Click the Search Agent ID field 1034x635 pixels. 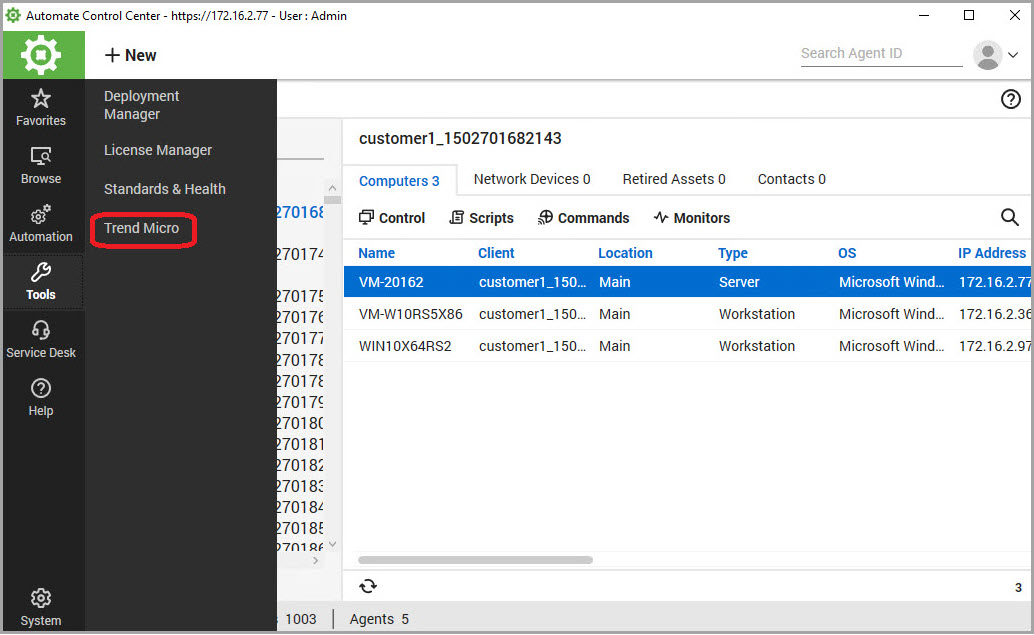tap(880, 54)
